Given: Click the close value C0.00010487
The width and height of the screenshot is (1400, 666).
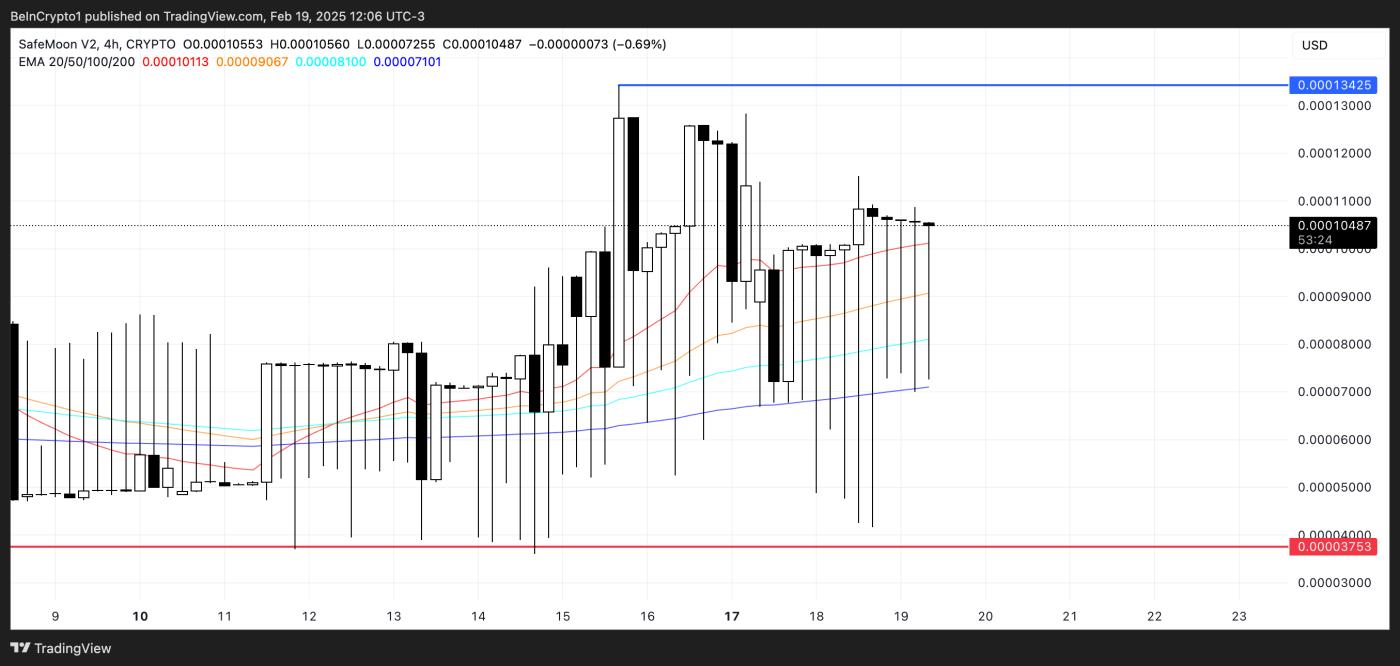Looking at the screenshot, I should [x=482, y=44].
